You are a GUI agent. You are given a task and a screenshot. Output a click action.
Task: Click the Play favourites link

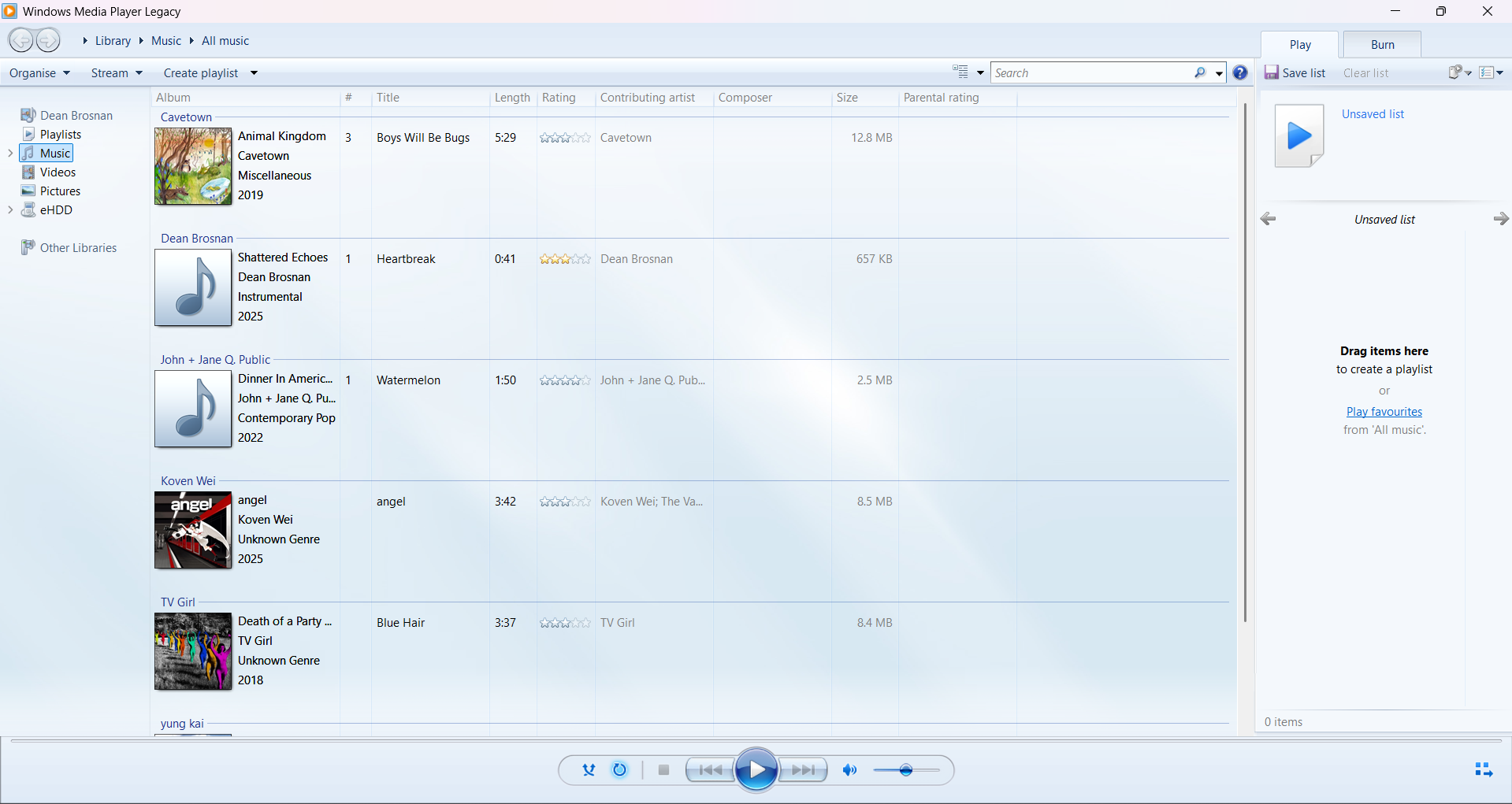tap(1384, 412)
